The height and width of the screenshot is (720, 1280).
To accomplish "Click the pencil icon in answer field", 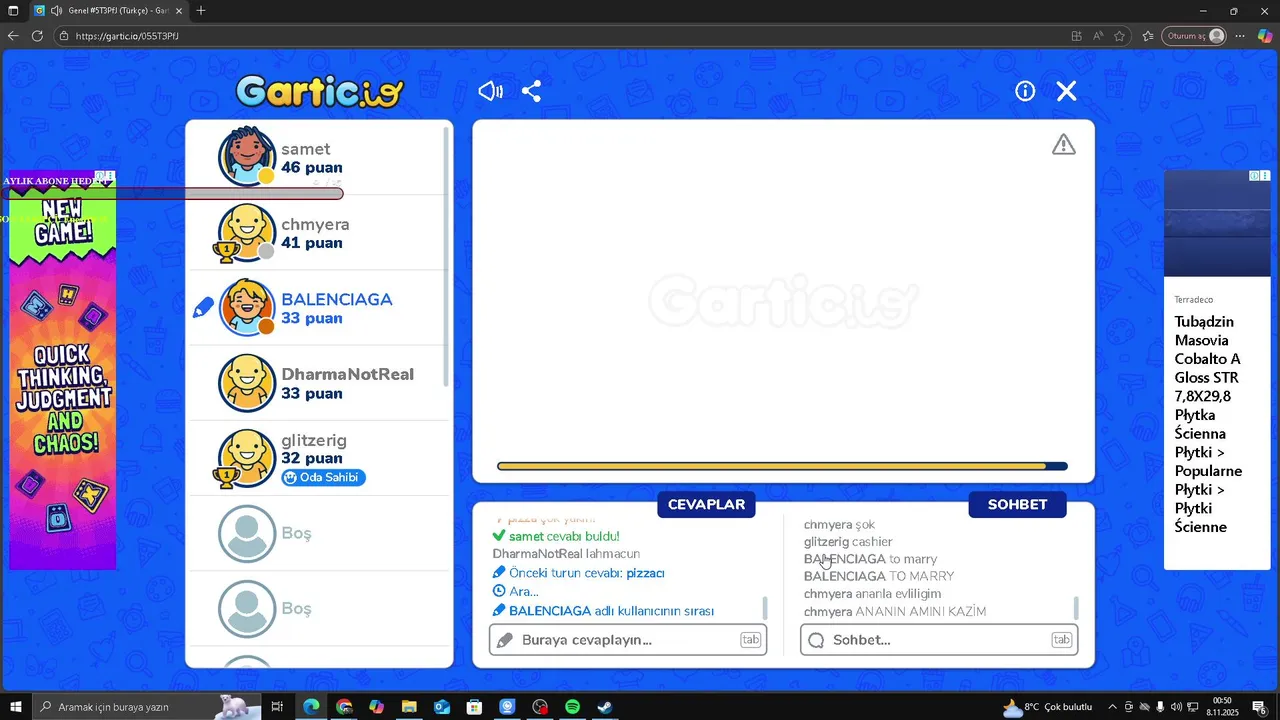I will (x=505, y=640).
